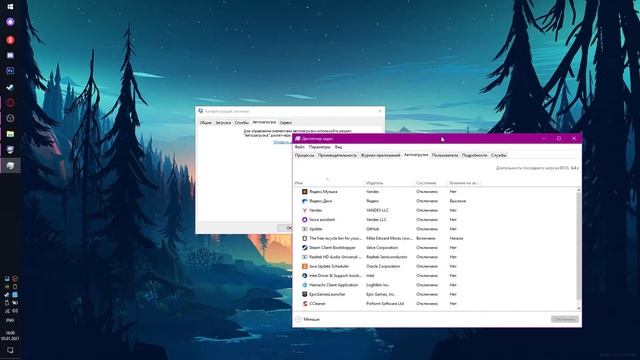Viewport: 640px width, 360px height.
Task: Sort by the Имя column header
Action: [x=328, y=183]
